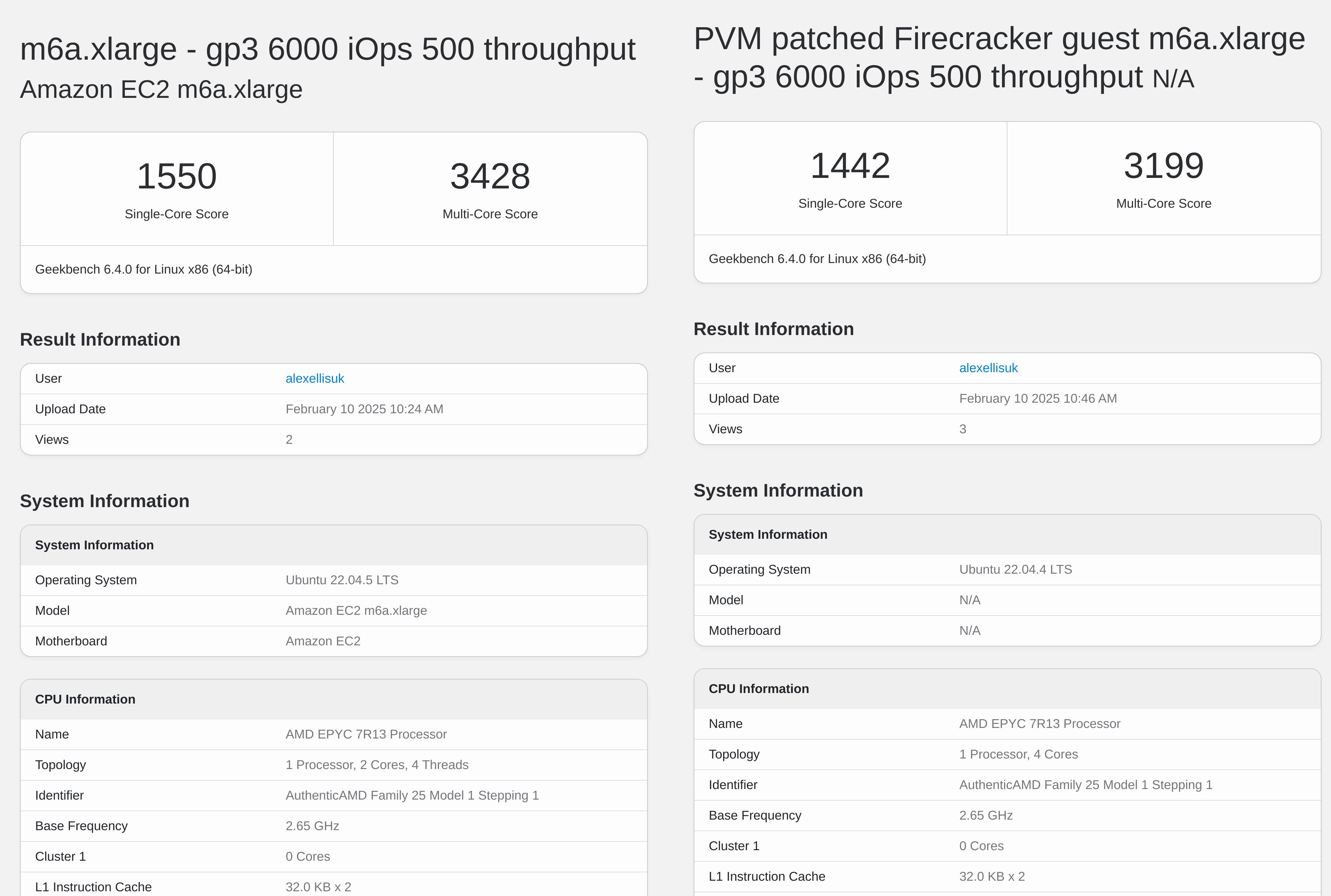
Task: Click the left CPU Information table header
Action: click(334, 700)
